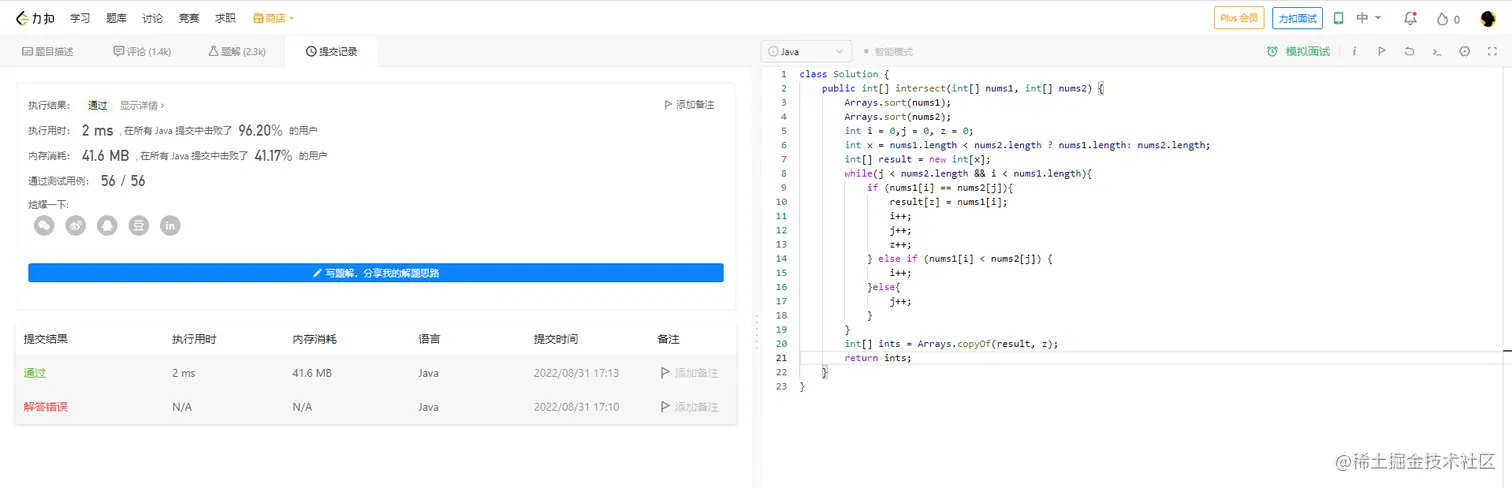Open the green mobile app icon
The image size is (1512, 488).
click(x=1339, y=18)
